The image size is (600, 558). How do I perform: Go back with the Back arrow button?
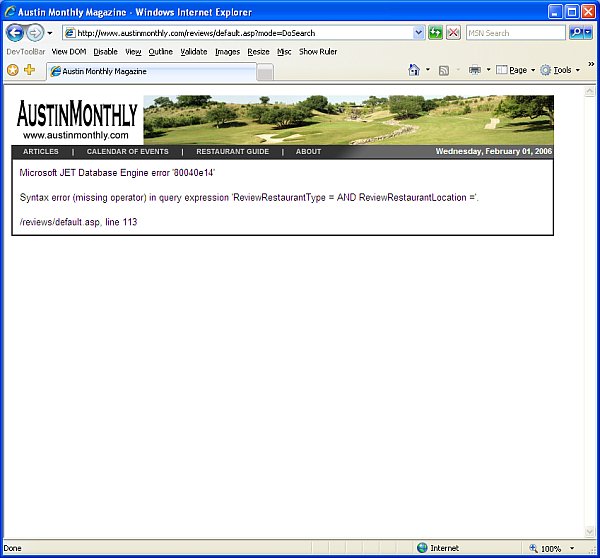(15, 33)
